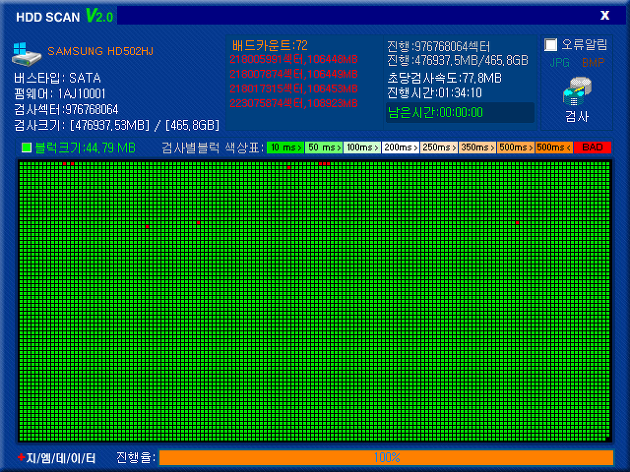The image size is (630, 472).
Task: Select the 100ms color legend swatch
Action: [x=362, y=147]
